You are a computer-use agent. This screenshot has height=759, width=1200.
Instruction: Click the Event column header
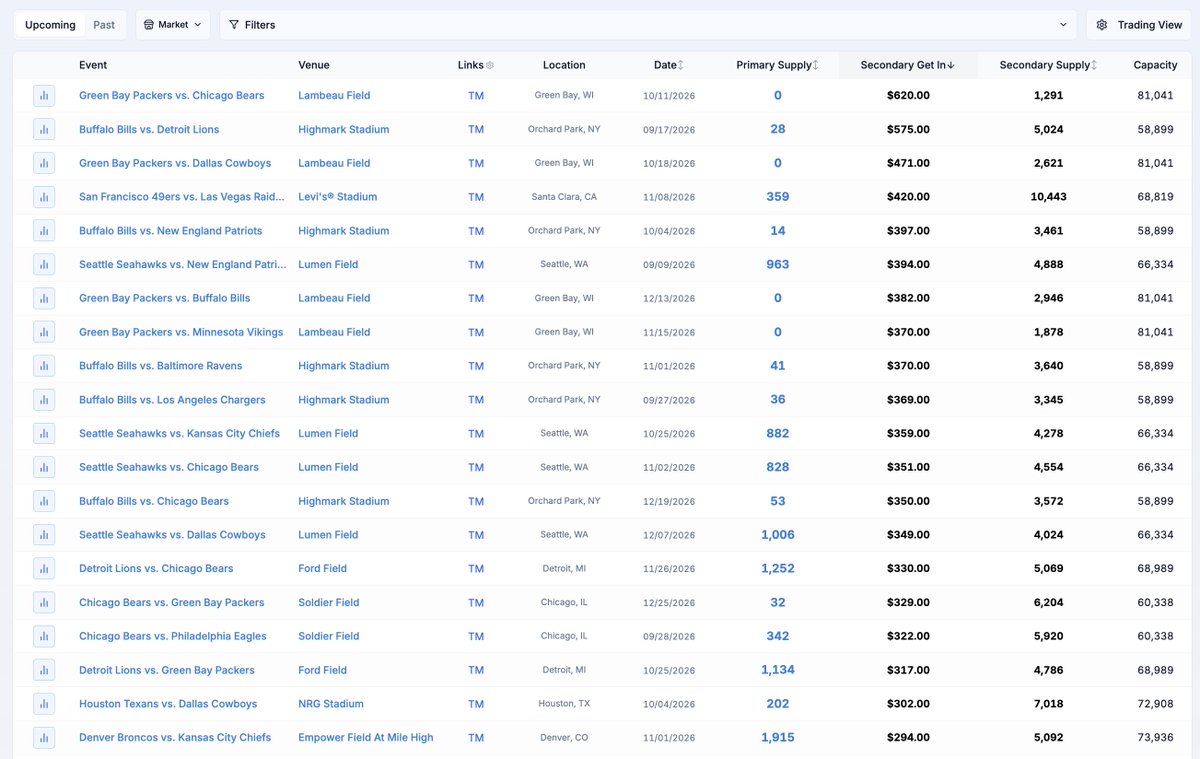coord(93,65)
